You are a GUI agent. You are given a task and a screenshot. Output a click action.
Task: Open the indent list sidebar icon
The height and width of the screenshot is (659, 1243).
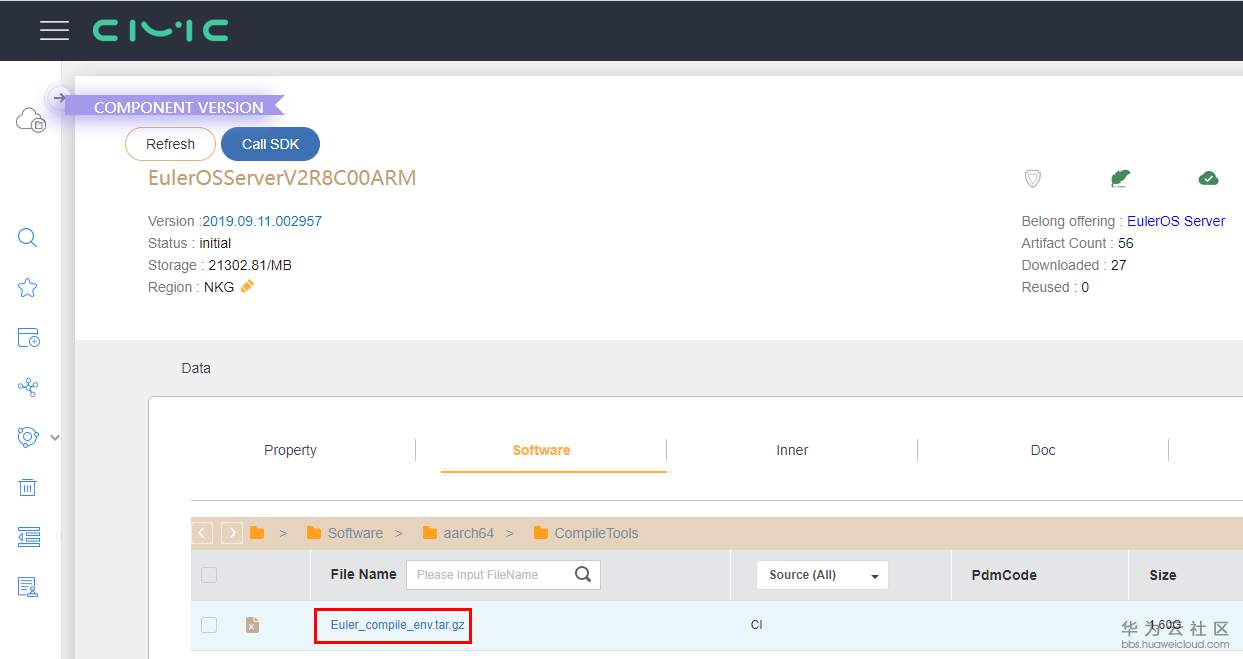pyautogui.click(x=28, y=537)
